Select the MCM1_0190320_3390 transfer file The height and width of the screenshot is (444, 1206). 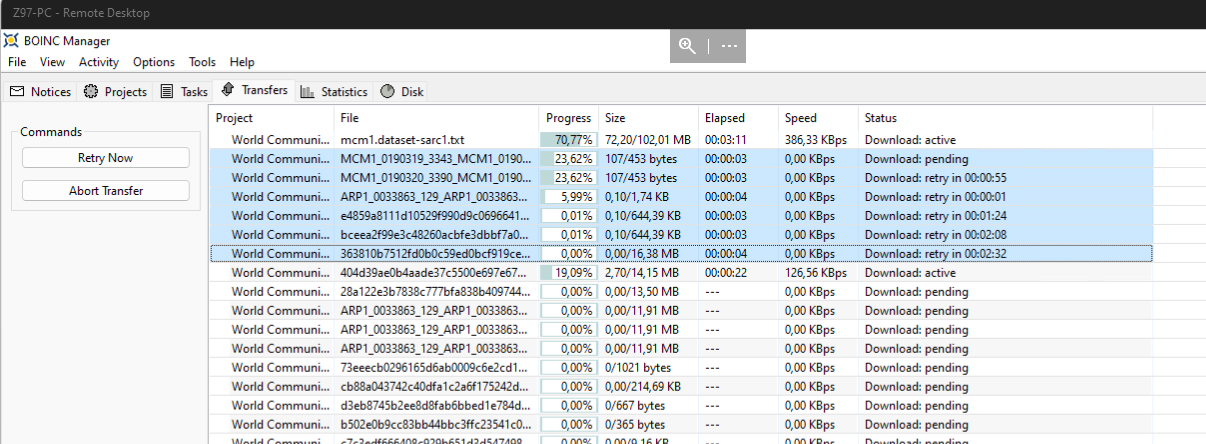[434, 178]
